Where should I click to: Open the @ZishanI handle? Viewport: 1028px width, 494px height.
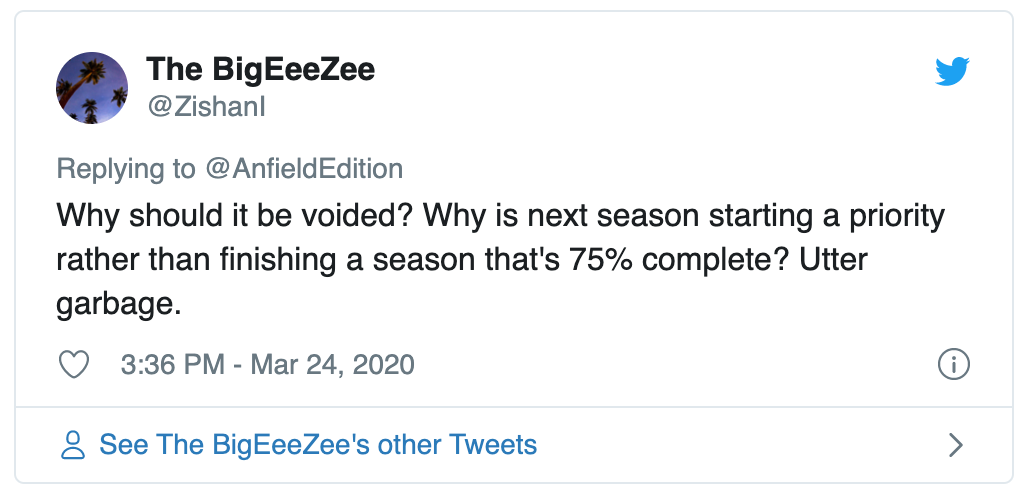[206, 106]
